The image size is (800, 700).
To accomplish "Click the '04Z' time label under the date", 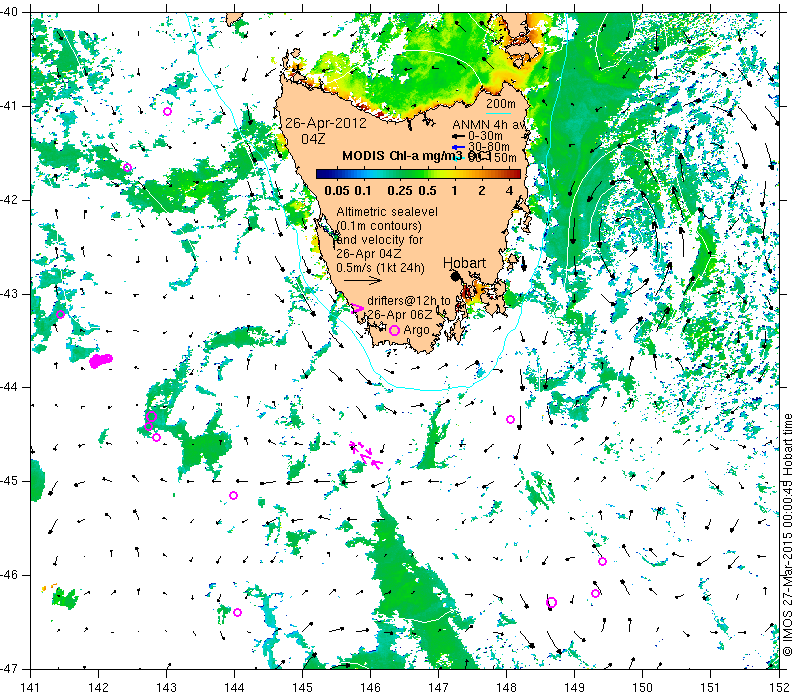I will [313, 139].
